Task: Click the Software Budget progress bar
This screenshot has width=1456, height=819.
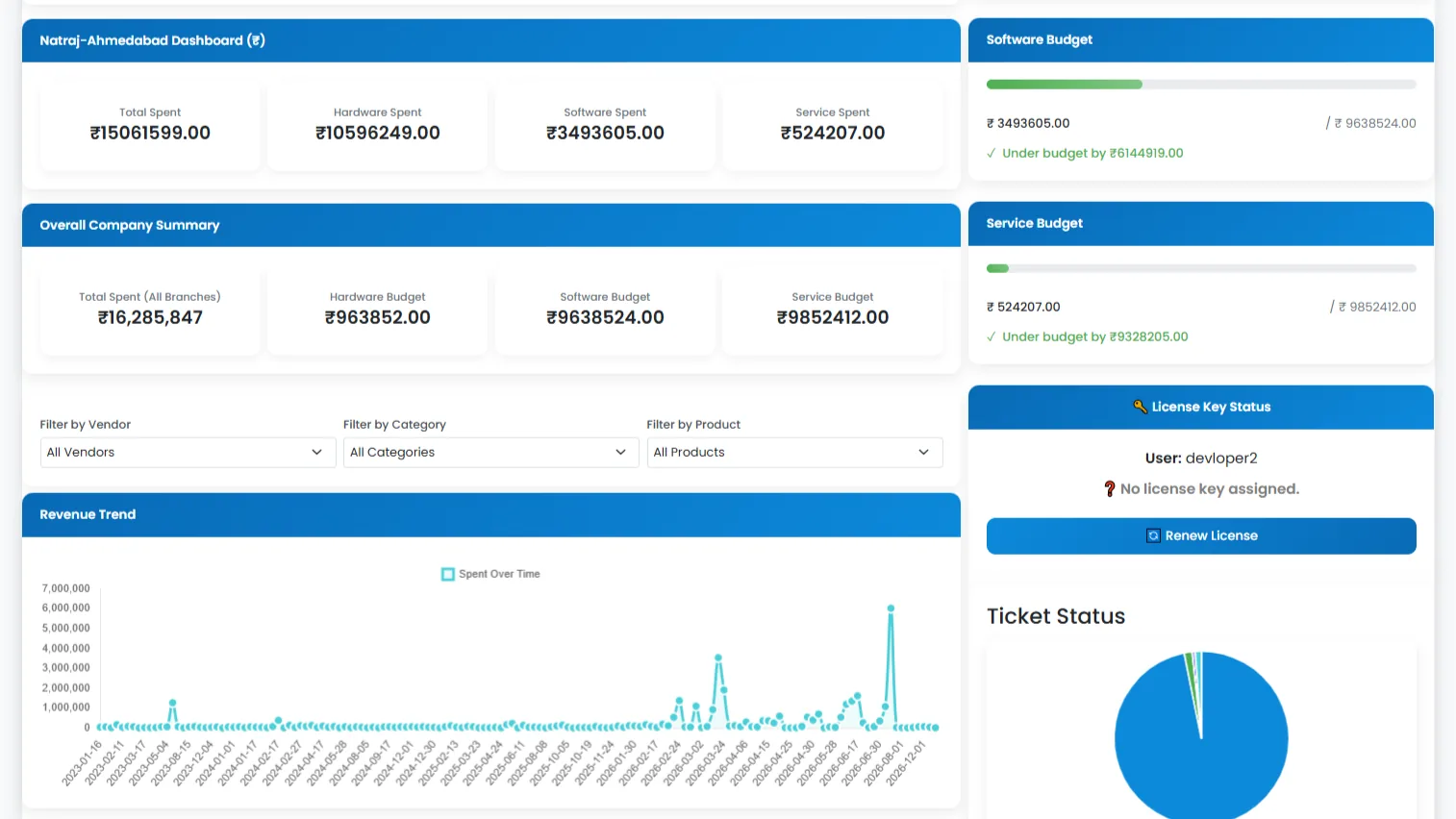Action: click(1201, 85)
